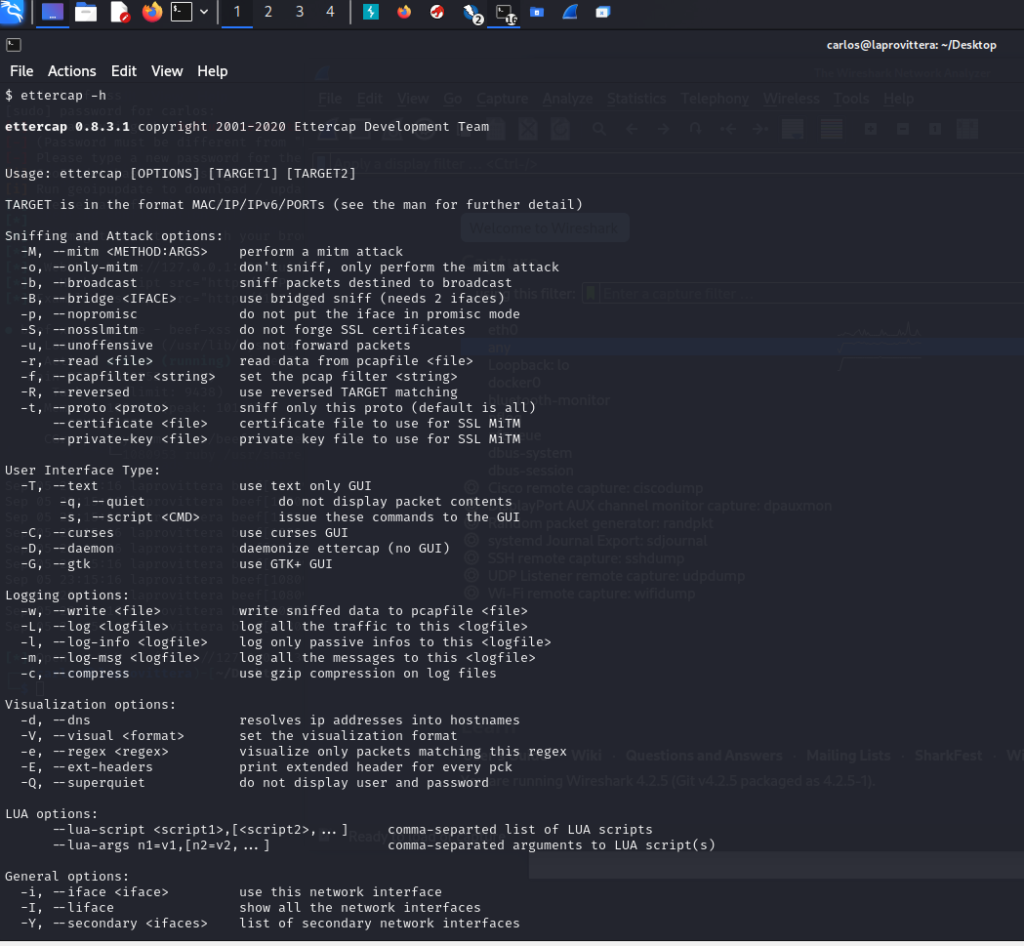Click the show desktop panel icon
Viewport: 1024px width, 946px height.
tap(53, 12)
